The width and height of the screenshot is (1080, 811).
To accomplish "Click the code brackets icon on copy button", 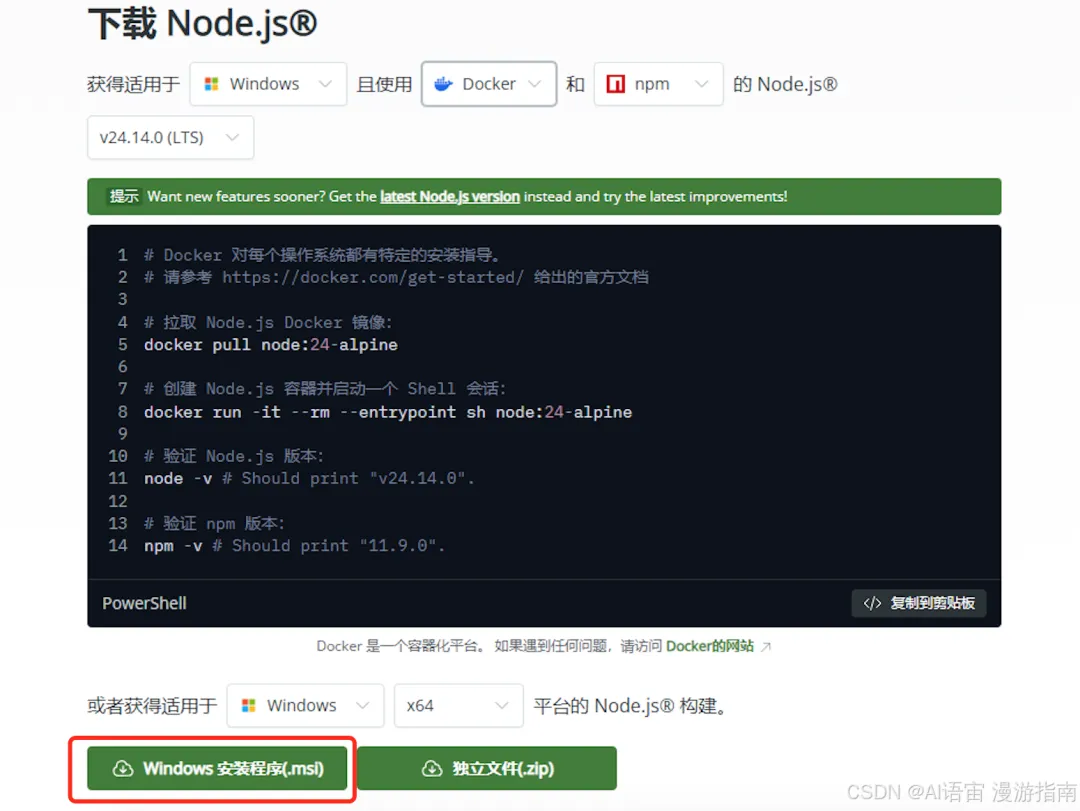I will pyautogui.click(x=872, y=603).
